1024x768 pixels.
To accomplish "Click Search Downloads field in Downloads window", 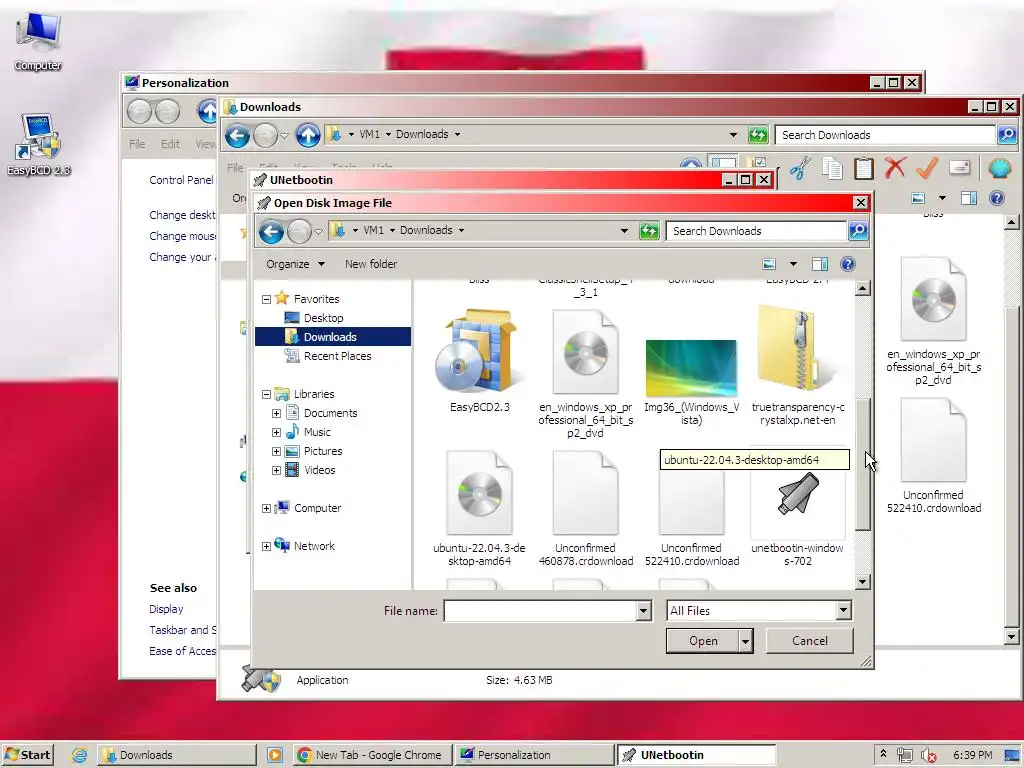I will point(885,135).
